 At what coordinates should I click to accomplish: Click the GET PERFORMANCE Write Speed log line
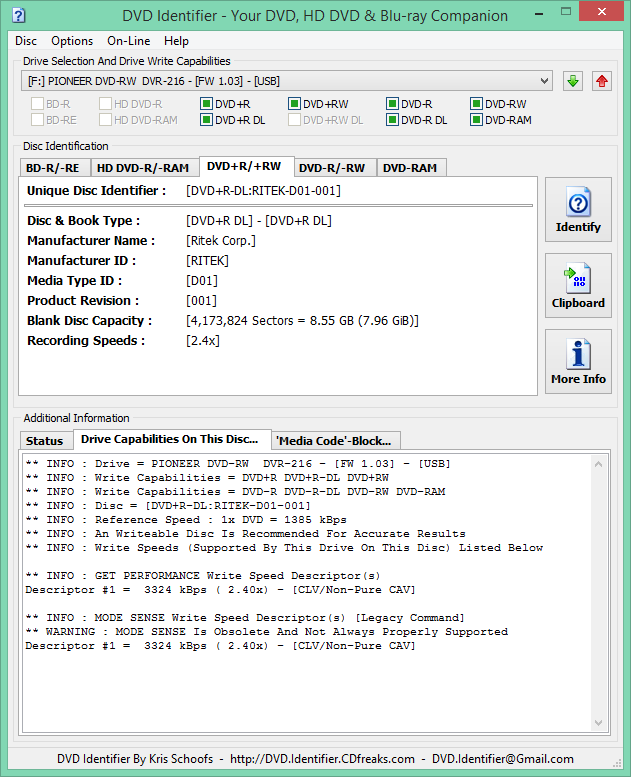click(203, 576)
